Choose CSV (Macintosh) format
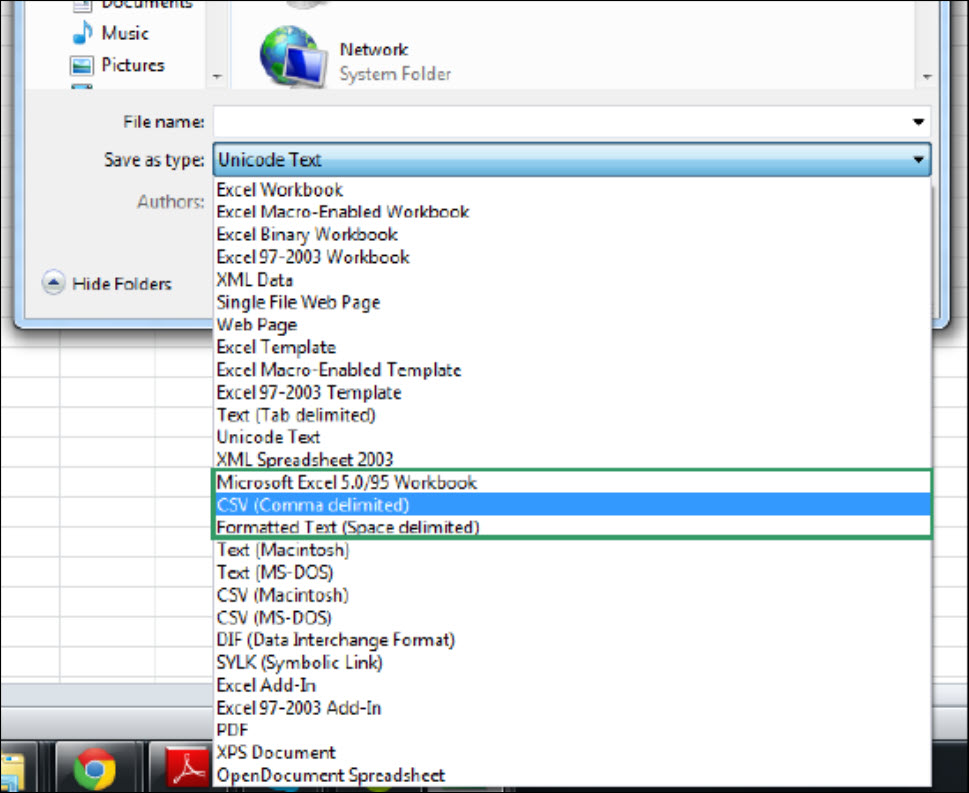The width and height of the screenshot is (969, 793). [x=572, y=595]
